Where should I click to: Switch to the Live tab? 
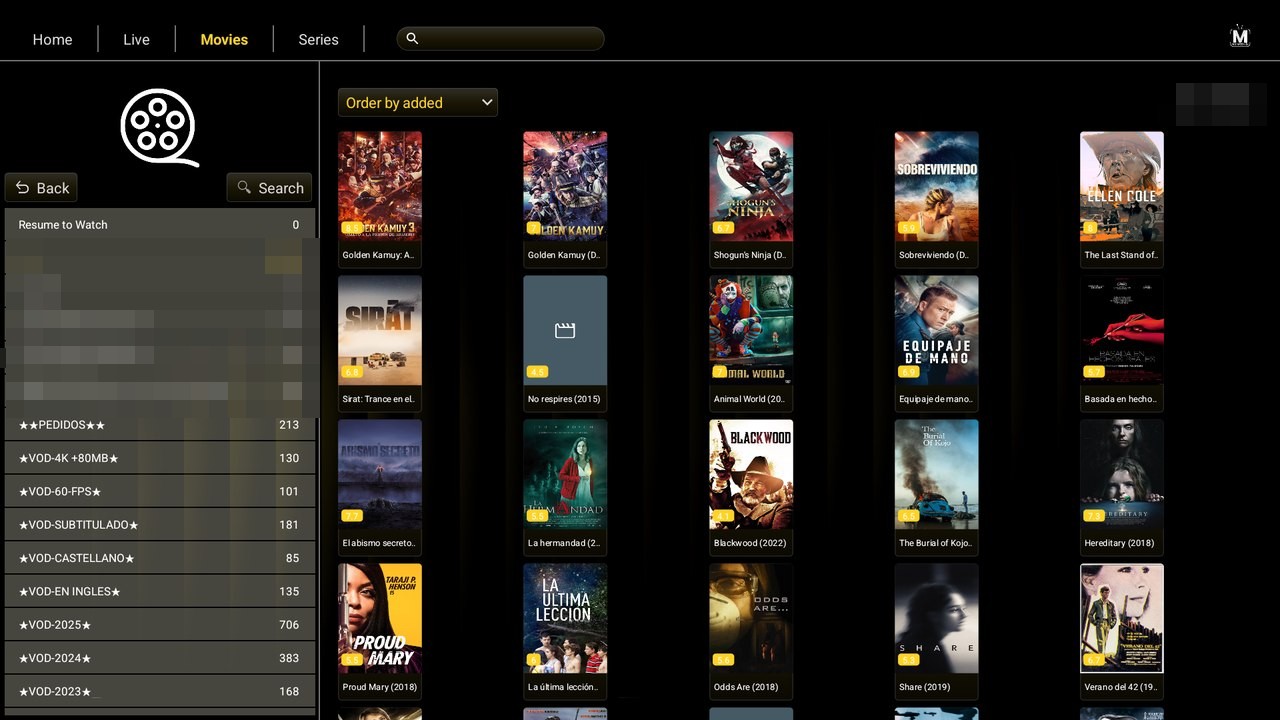[x=136, y=39]
